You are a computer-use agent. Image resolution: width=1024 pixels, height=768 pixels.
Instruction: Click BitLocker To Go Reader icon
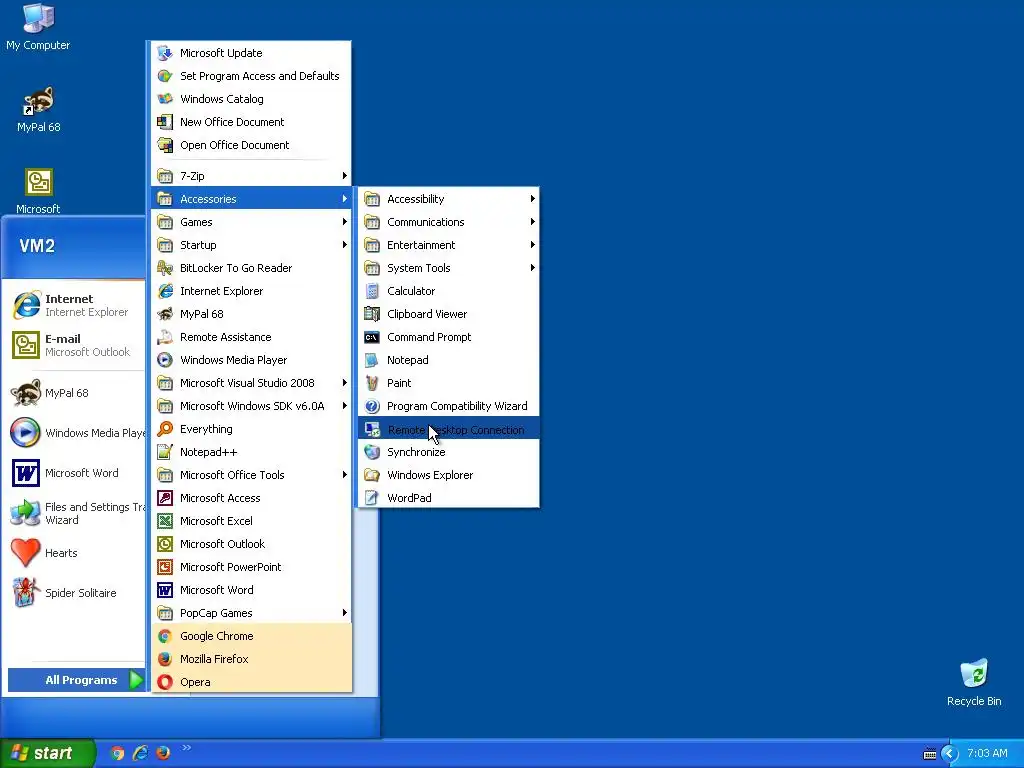[165, 268]
